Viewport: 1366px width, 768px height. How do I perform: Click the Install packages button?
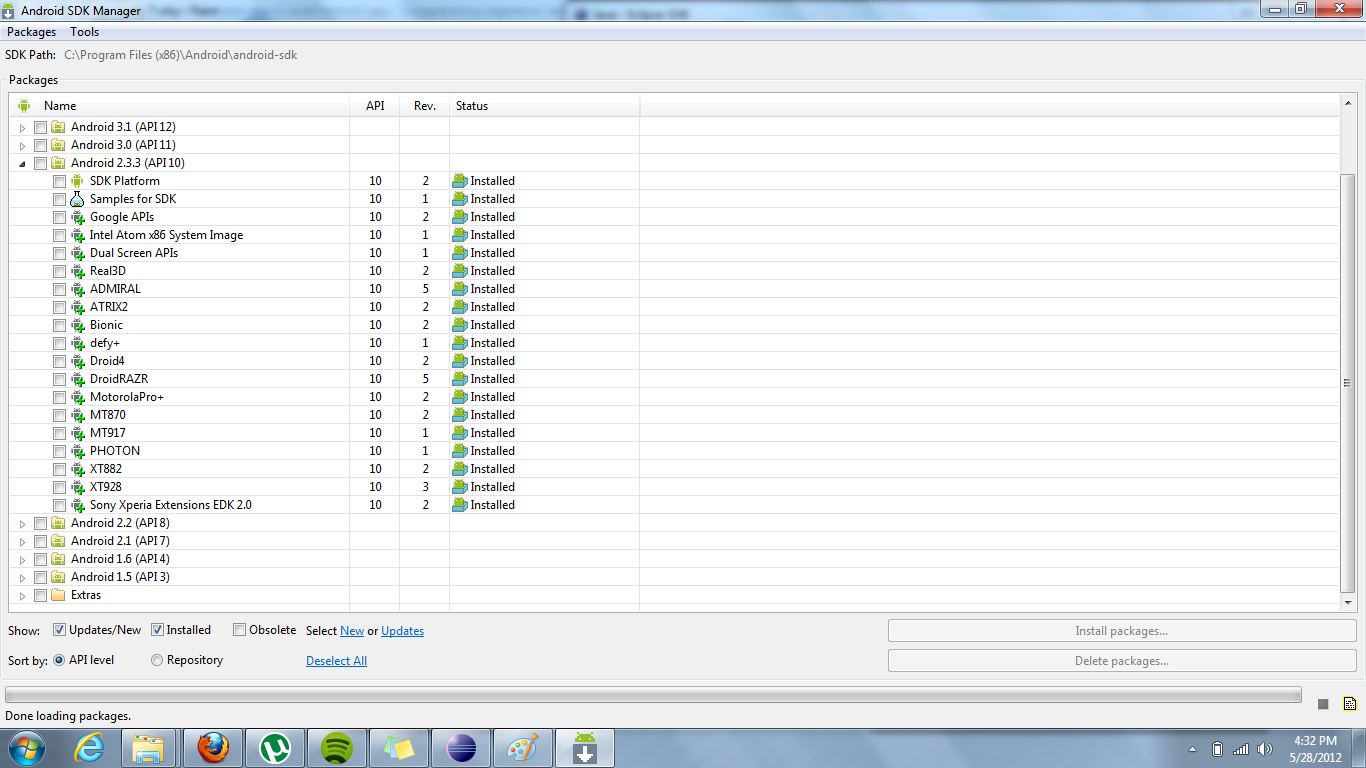(x=1122, y=631)
